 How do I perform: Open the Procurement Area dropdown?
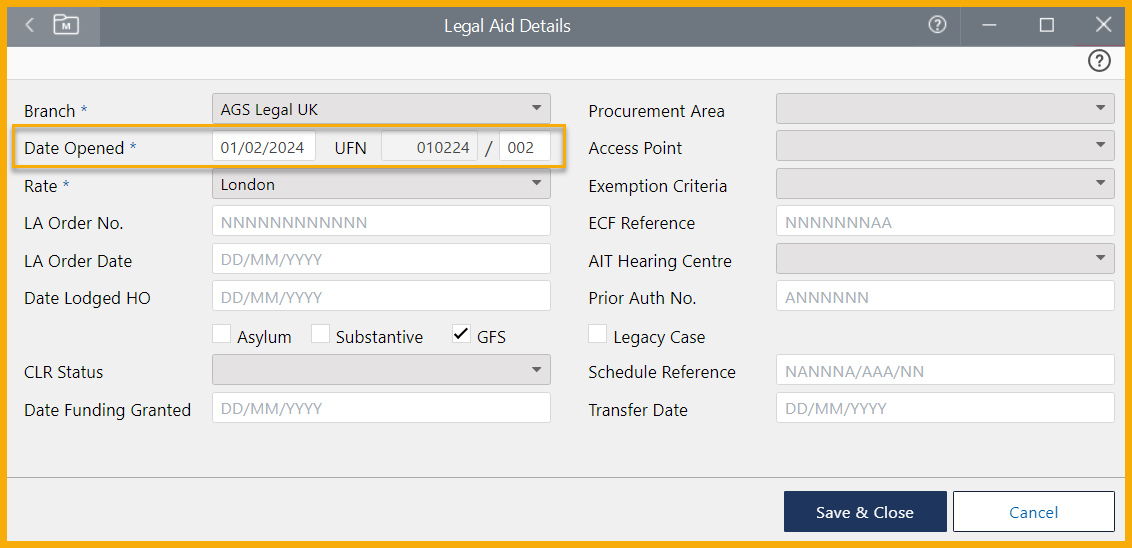[x=945, y=109]
